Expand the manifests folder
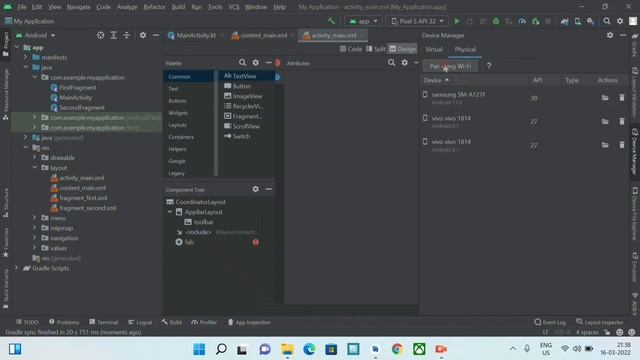Screen dimensions: 640x360 (26, 57)
